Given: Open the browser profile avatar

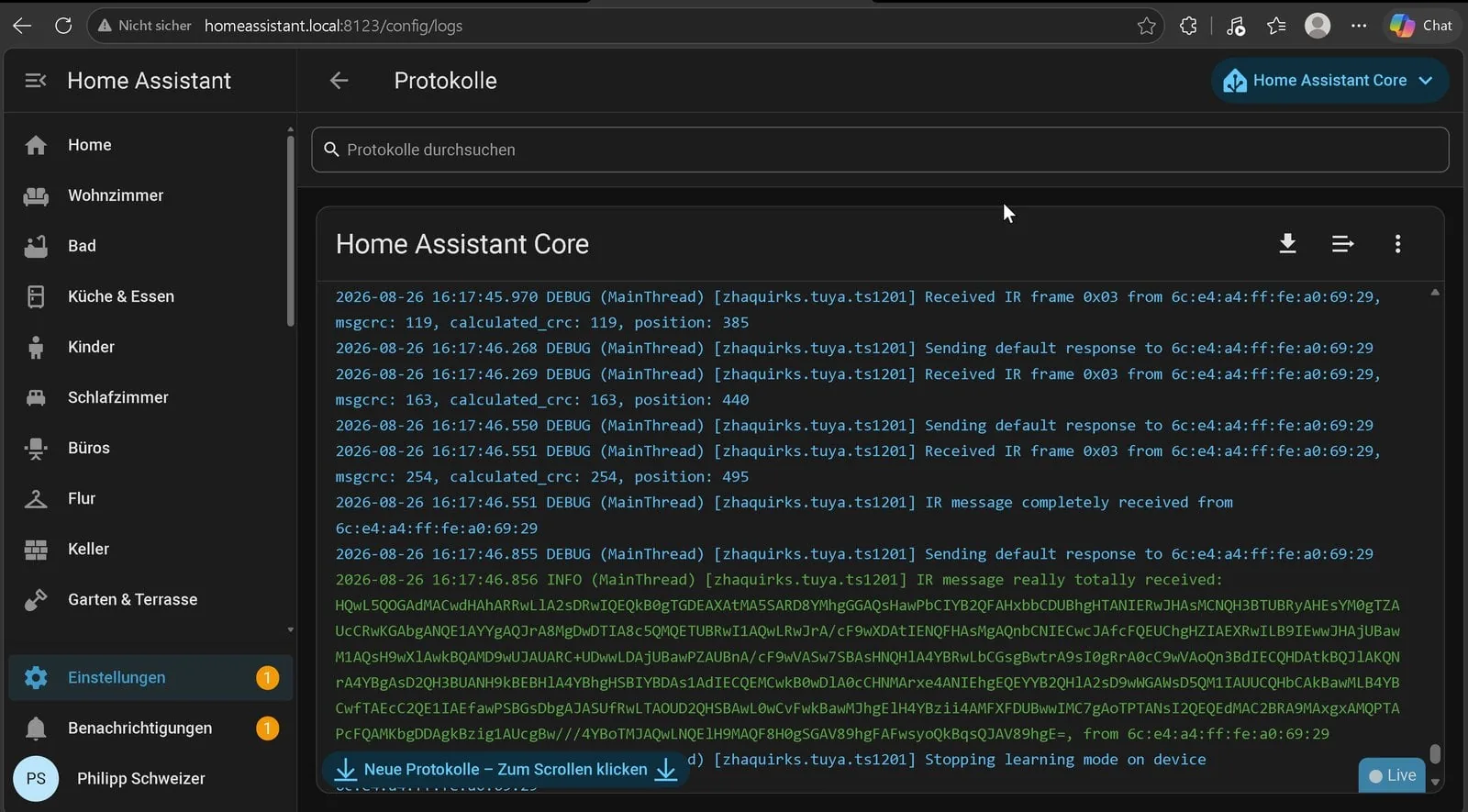Looking at the screenshot, I should (x=1318, y=26).
